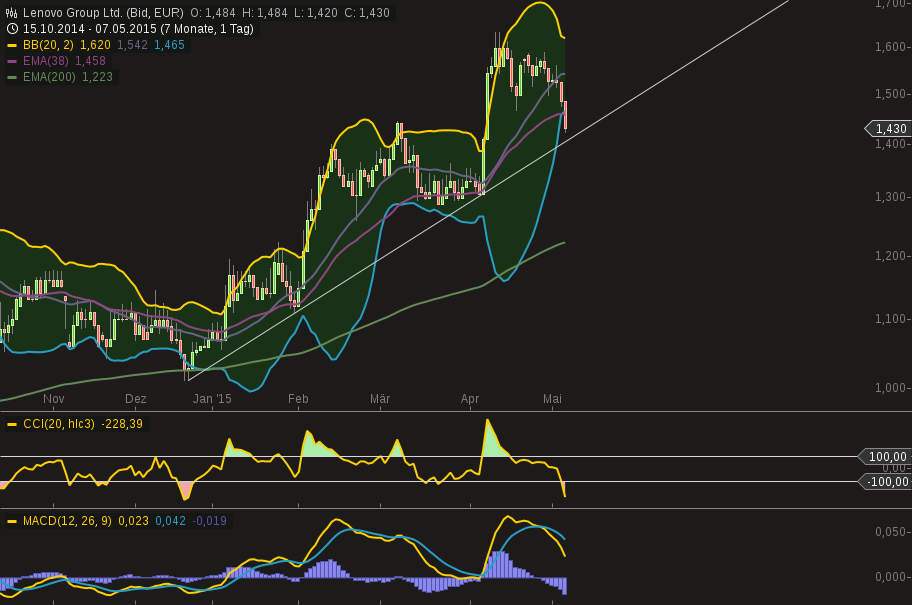The width and height of the screenshot is (912, 605).
Task: Click the Dez label on time axis
Action: click(x=136, y=399)
